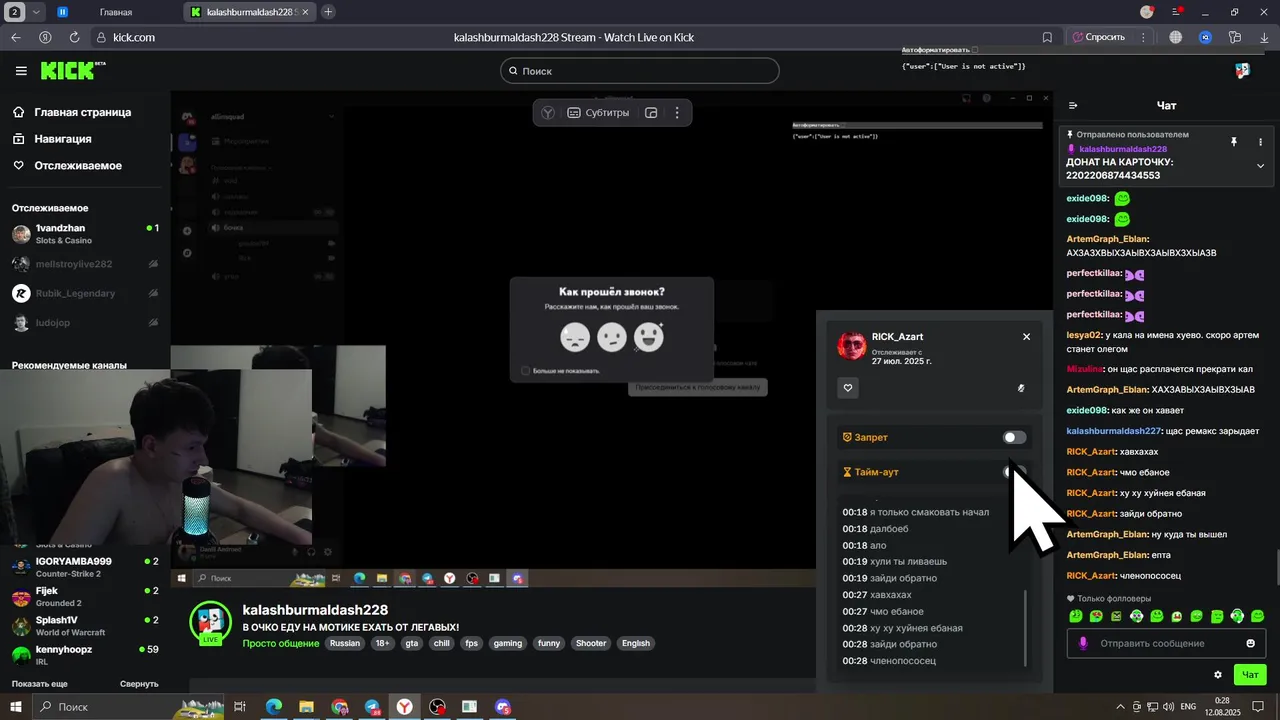Open IGORYAMBA999 recommended channel
This screenshot has width=1280, height=720.
click(x=85, y=567)
